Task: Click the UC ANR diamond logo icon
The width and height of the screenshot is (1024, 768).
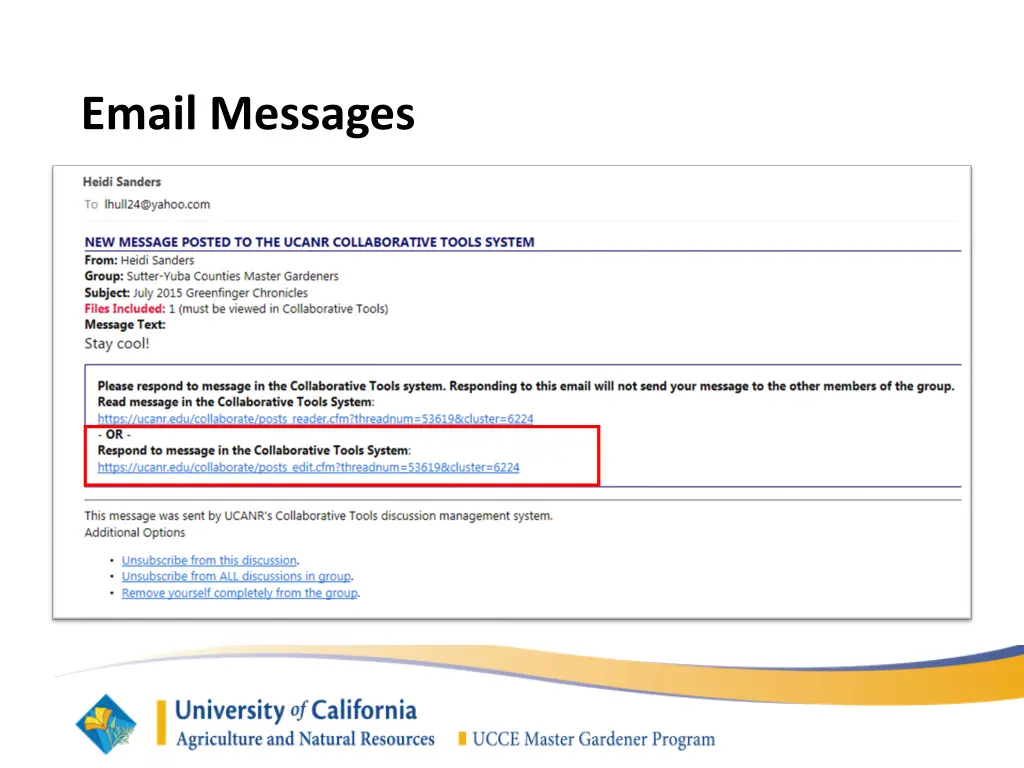Action: click(106, 724)
